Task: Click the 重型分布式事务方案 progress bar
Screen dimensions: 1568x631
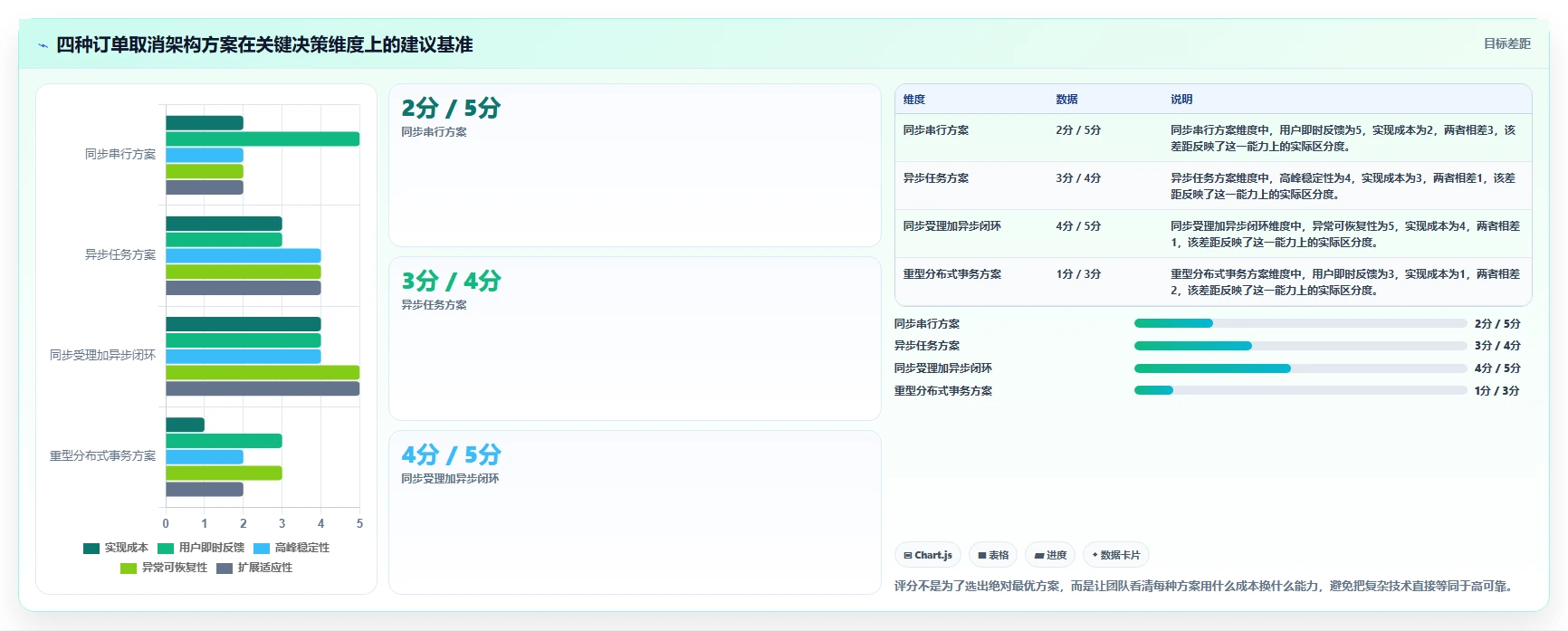Action: click(1300, 390)
